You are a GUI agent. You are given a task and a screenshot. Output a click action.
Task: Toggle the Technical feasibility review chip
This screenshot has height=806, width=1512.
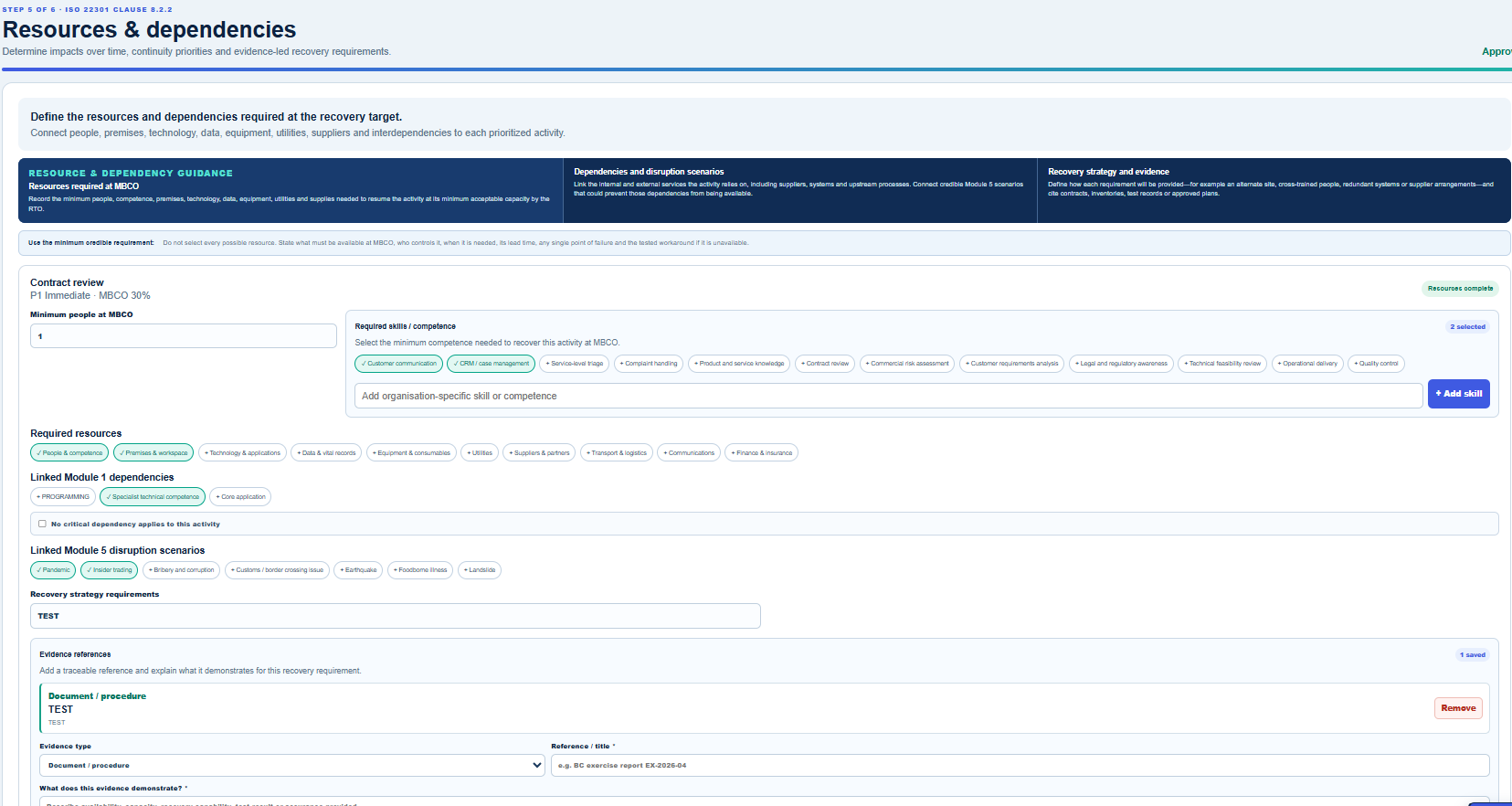[x=1222, y=364]
